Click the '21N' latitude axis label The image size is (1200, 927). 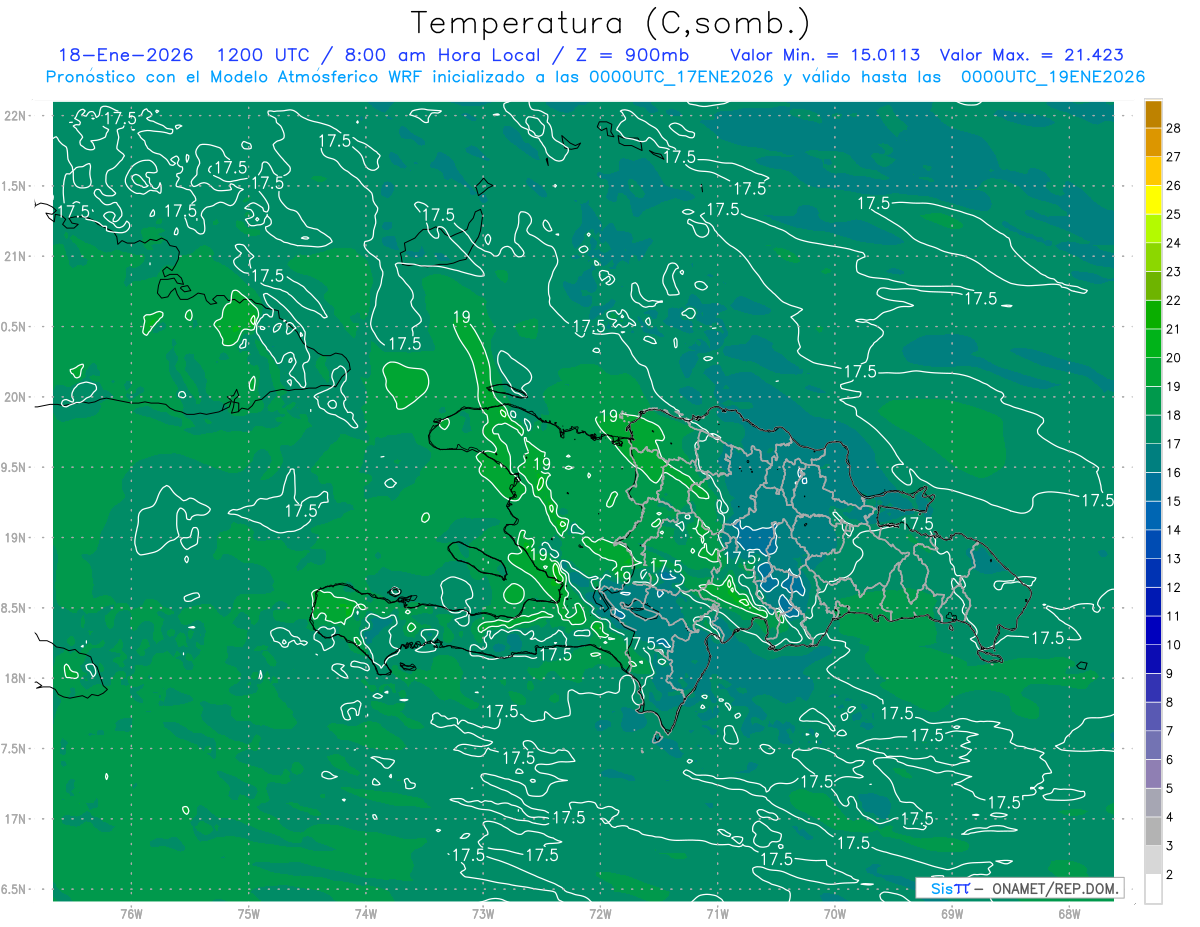pos(14,256)
